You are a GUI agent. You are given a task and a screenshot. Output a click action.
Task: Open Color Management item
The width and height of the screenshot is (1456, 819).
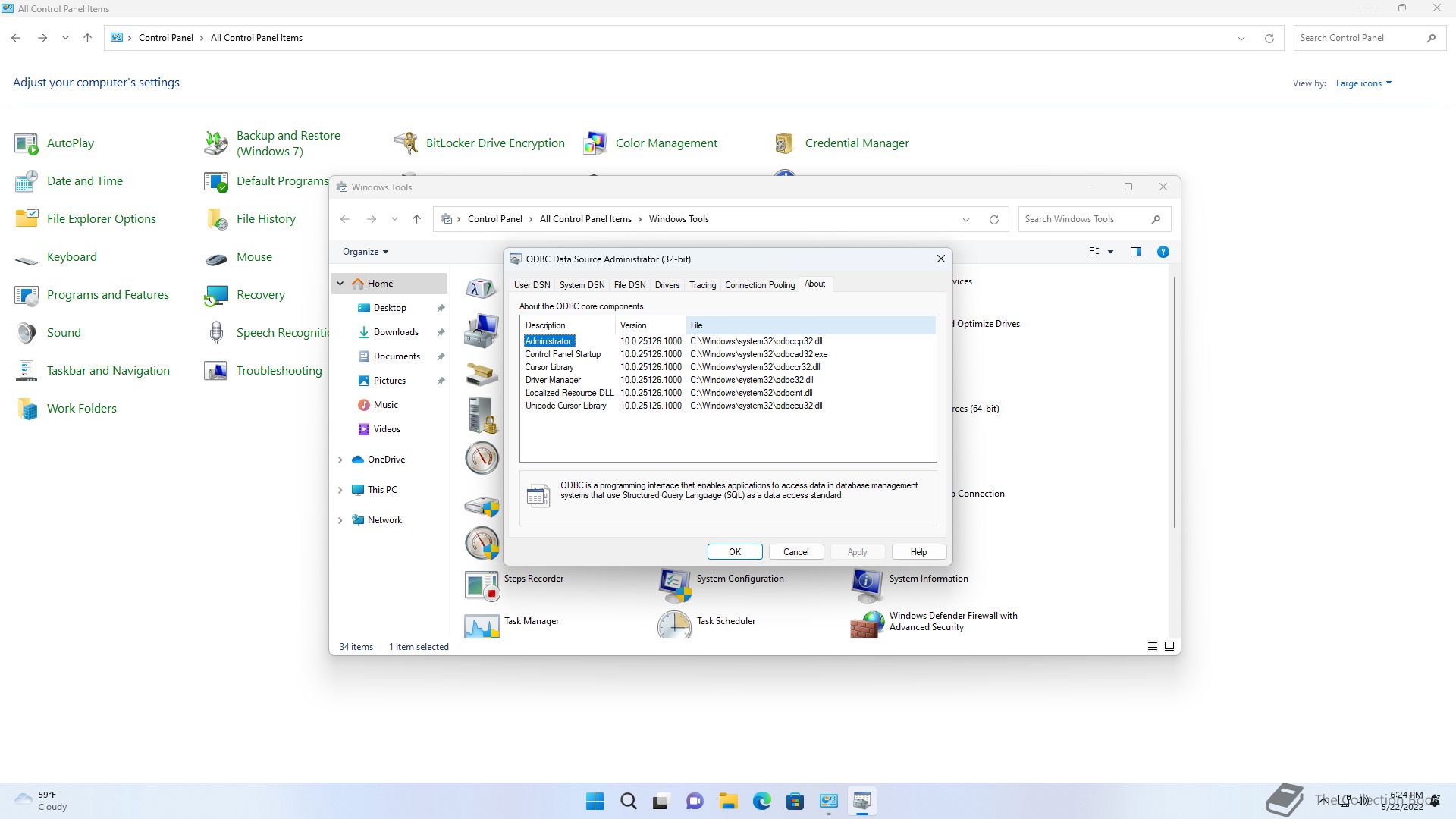click(x=650, y=143)
